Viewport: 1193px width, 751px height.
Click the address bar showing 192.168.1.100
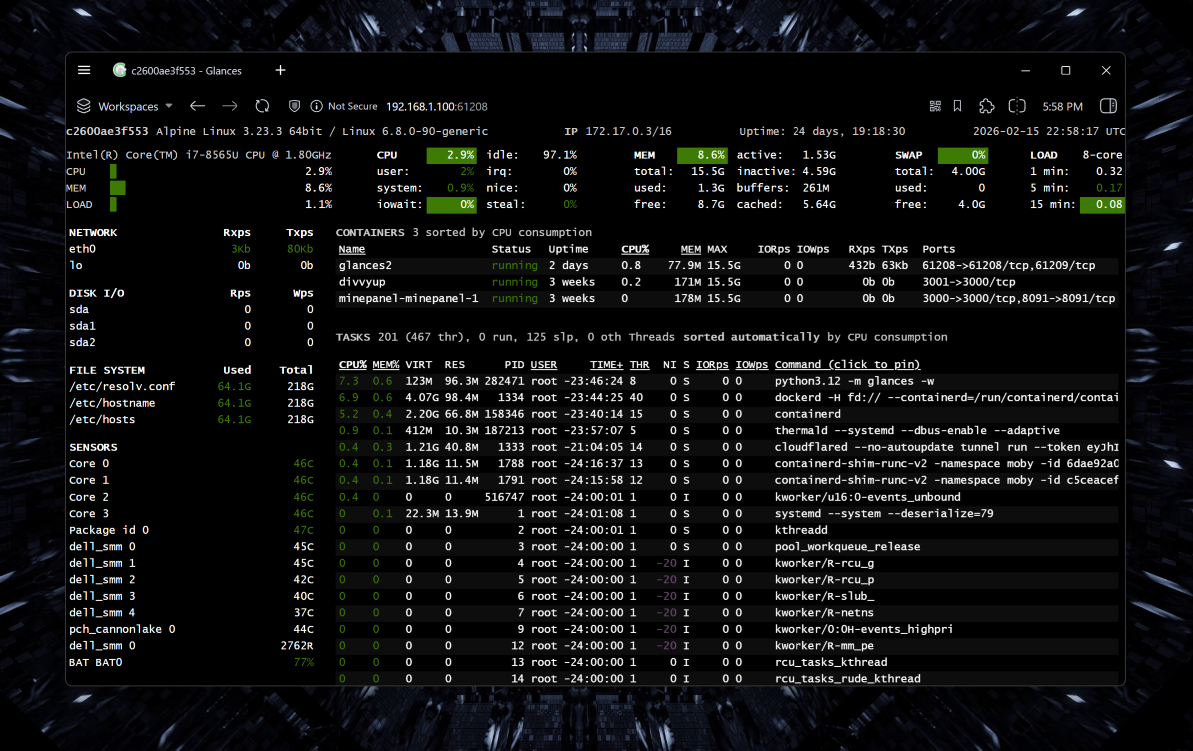(437, 105)
